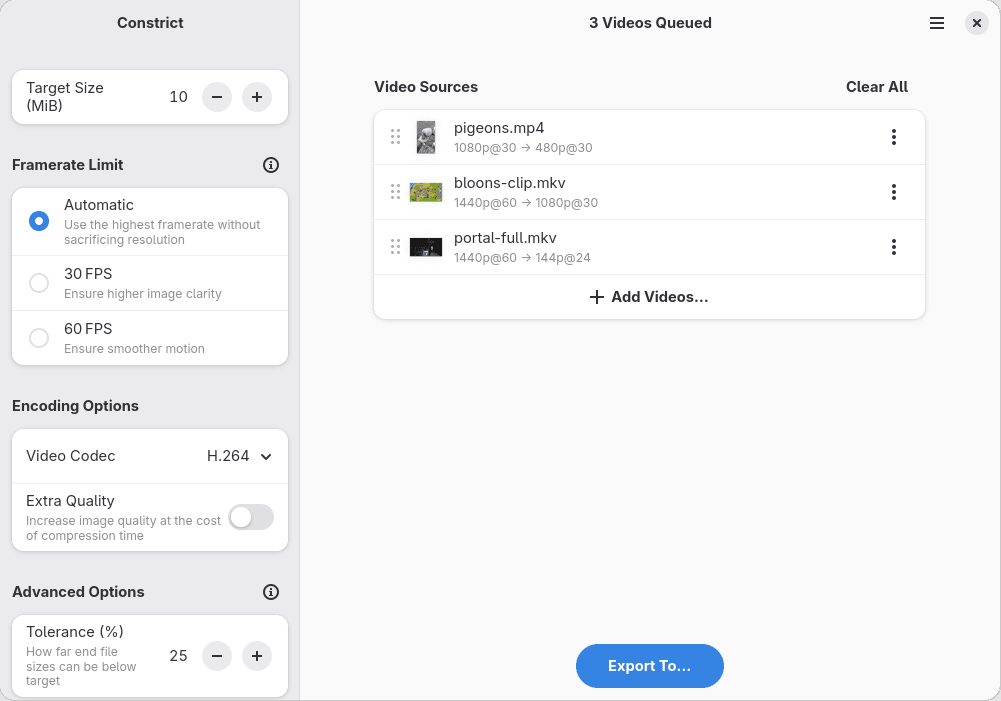Viewport: 1001px width, 701px height.
Task: Click Target Size value 10 field
Action: tap(178, 97)
